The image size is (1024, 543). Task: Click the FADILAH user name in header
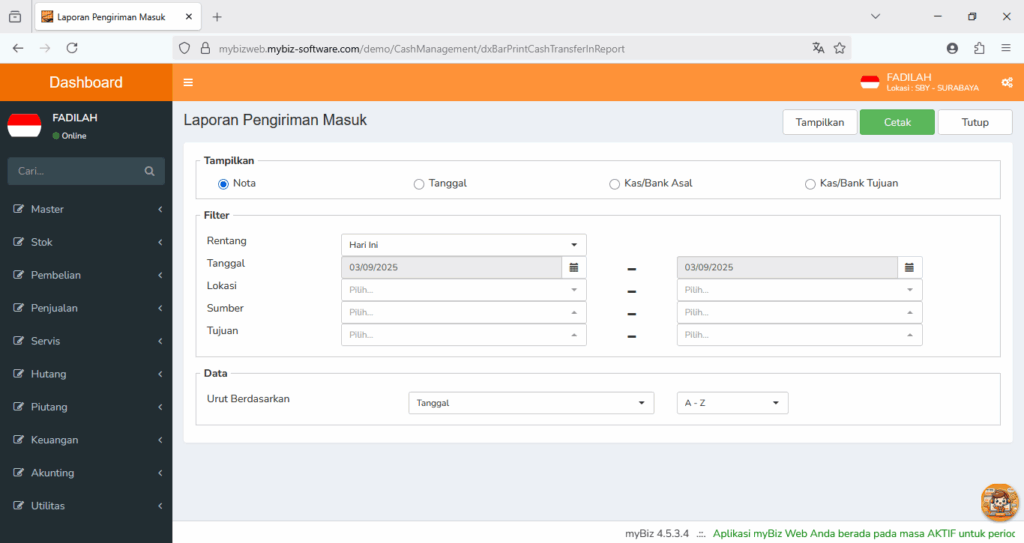click(x=909, y=77)
